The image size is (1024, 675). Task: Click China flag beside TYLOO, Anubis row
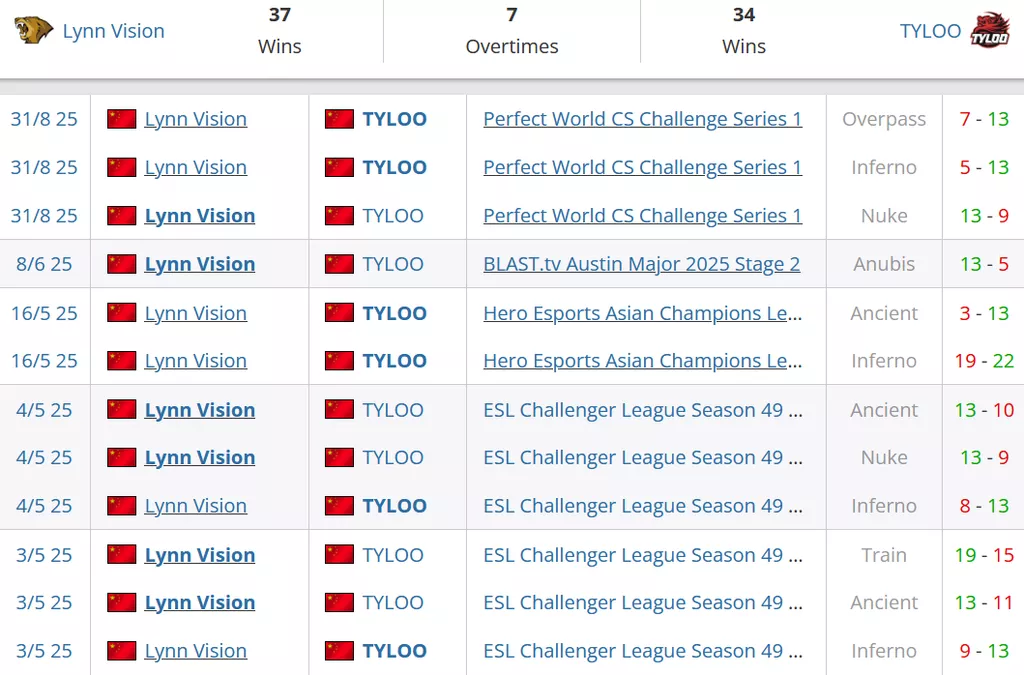[x=339, y=265]
